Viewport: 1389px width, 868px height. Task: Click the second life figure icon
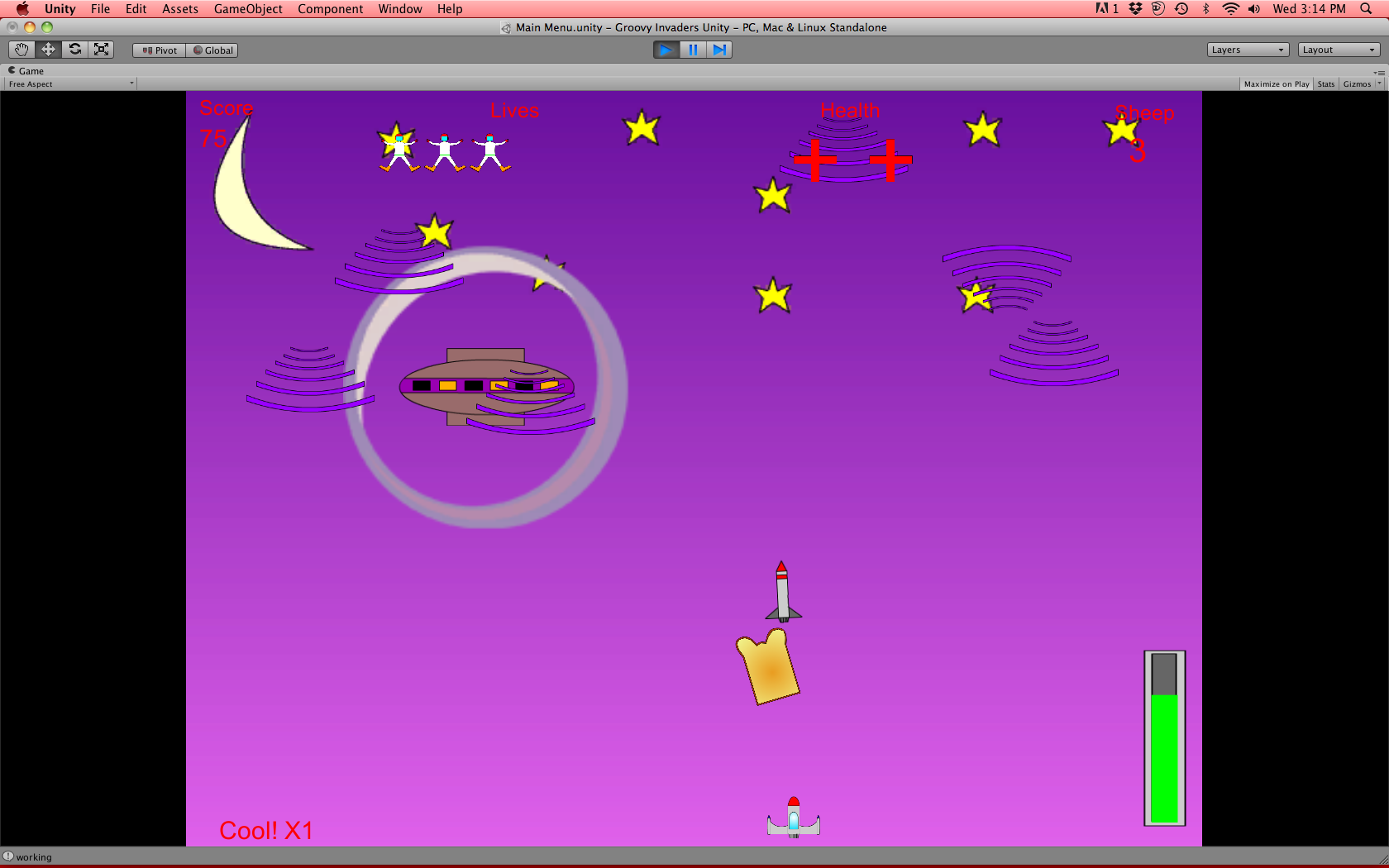point(445,152)
